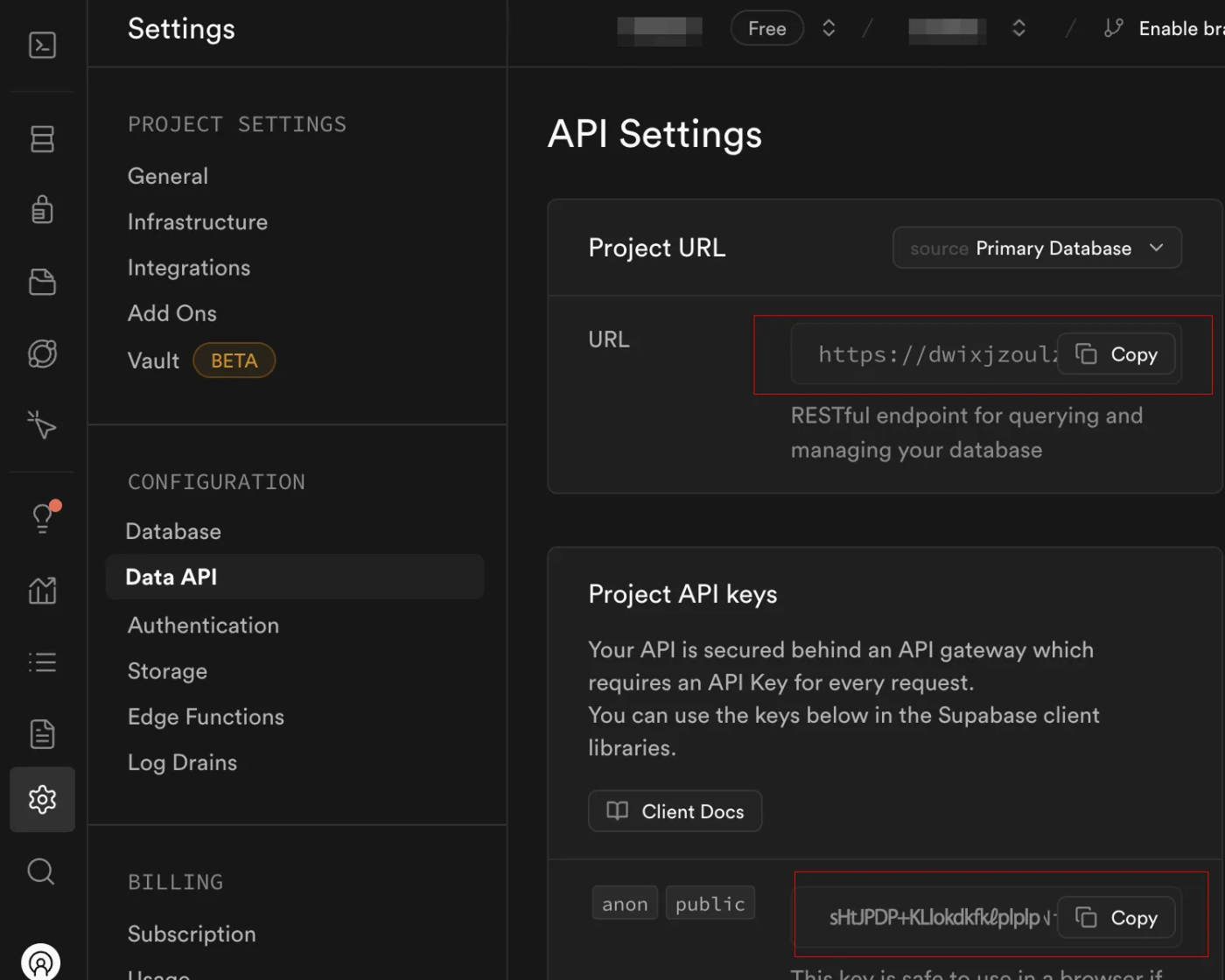This screenshot has width=1225, height=980.
Task: Click the project URL text field
Action: click(x=924, y=353)
